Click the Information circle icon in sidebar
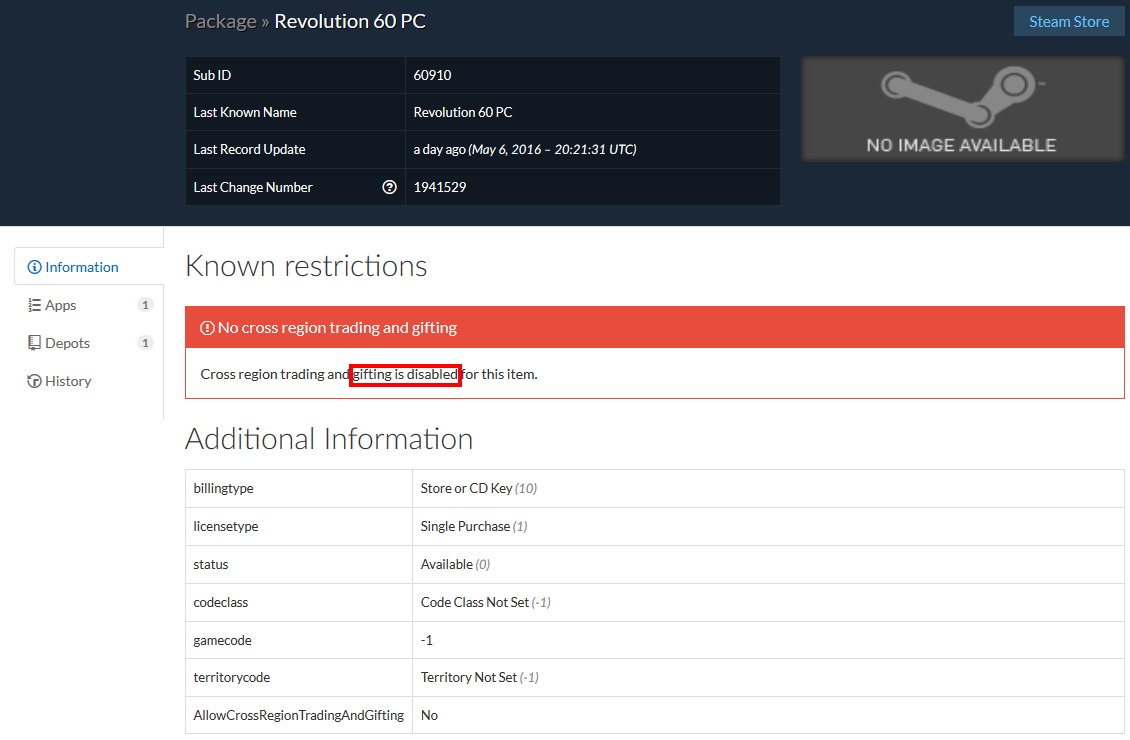Image resolution: width=1130 pixels, height=740 pixels. (x=34, y=267)
